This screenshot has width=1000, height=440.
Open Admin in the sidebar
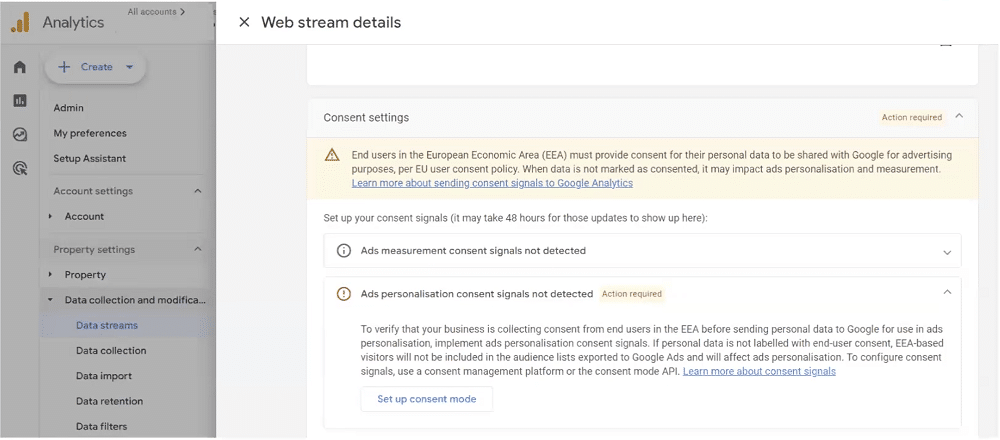(68, 108)
